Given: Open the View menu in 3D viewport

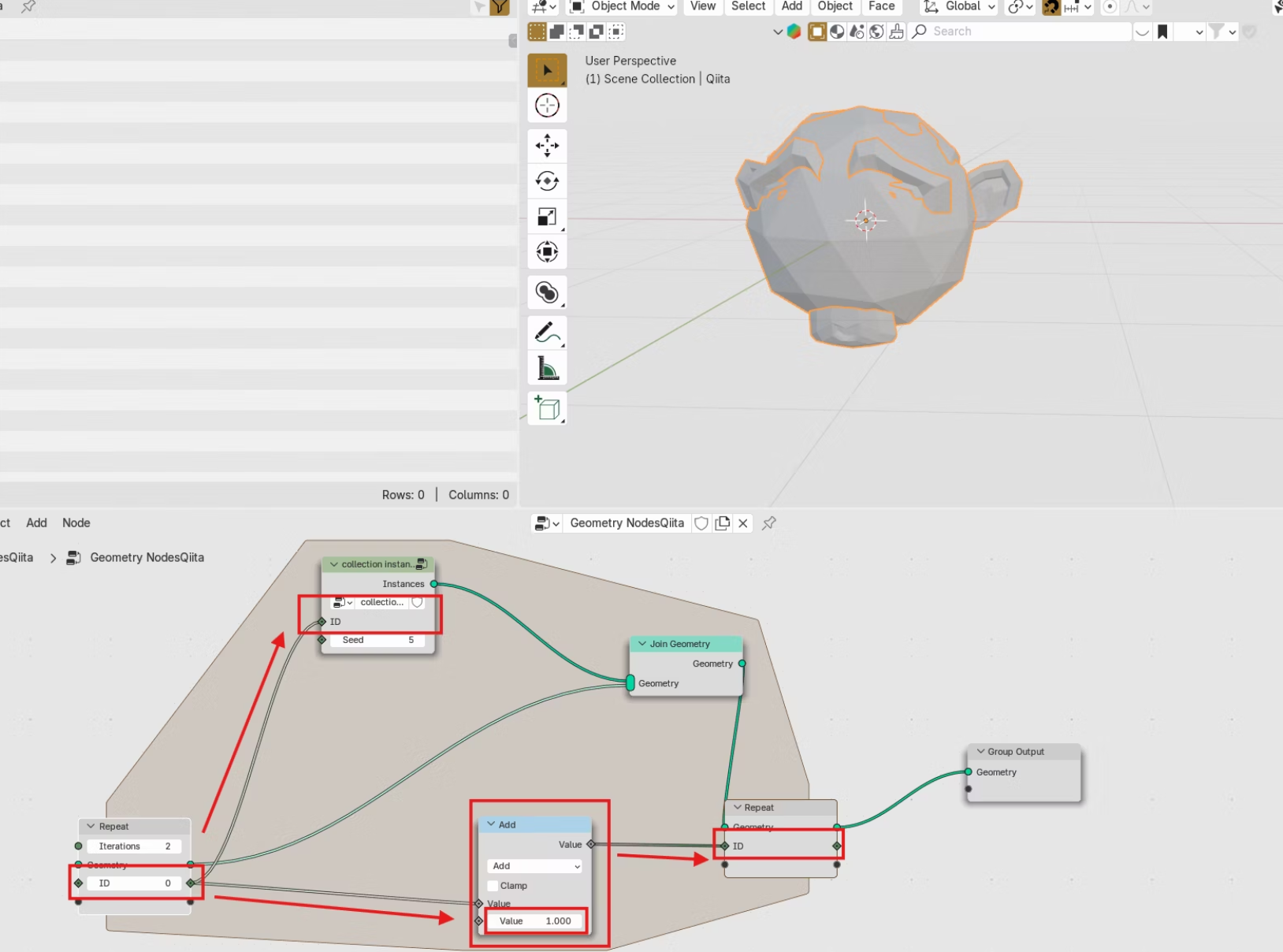Looking at the screenshot, I should coord(703,6).
